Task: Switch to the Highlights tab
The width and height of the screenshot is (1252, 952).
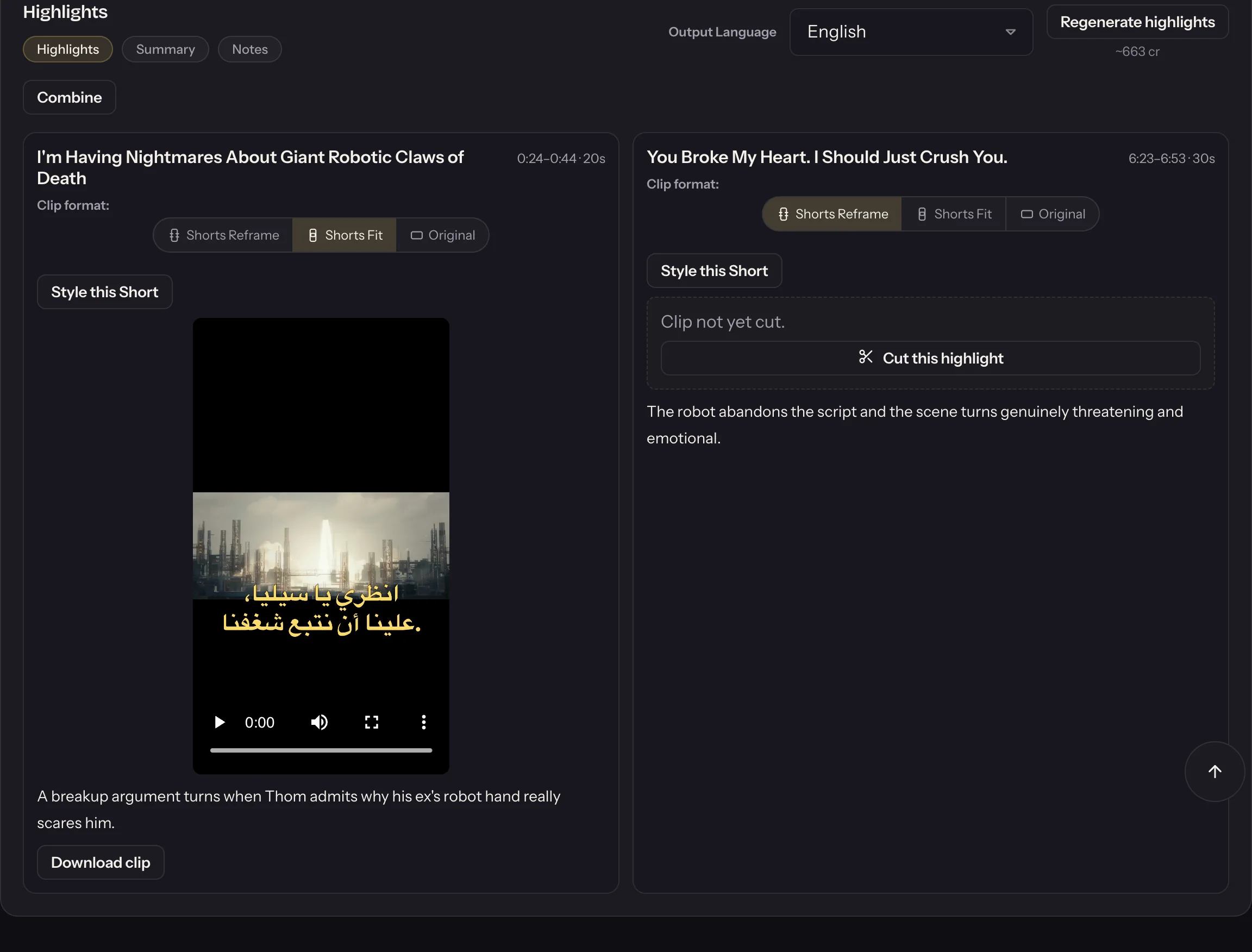Action: [x=68, y=49]
